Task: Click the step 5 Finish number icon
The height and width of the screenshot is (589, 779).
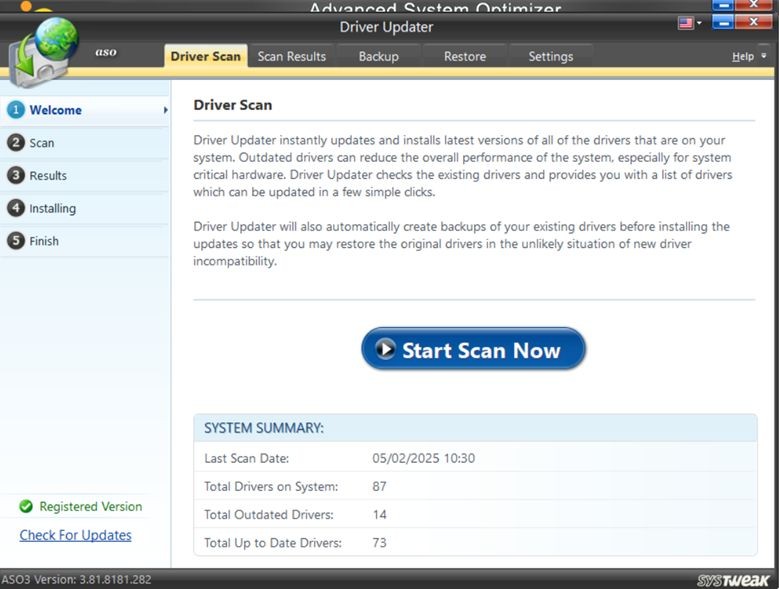Action: point(15,241)
